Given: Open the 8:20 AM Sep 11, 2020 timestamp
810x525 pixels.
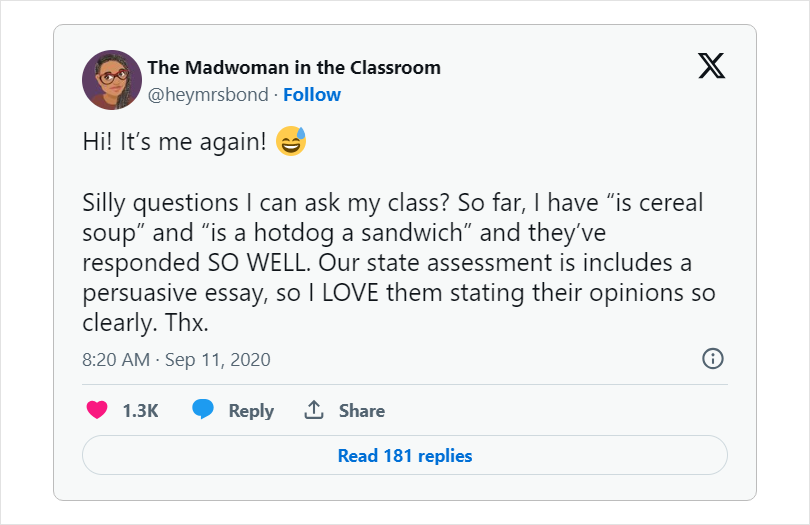Looking at the screenshot, I should pos(176,359).
